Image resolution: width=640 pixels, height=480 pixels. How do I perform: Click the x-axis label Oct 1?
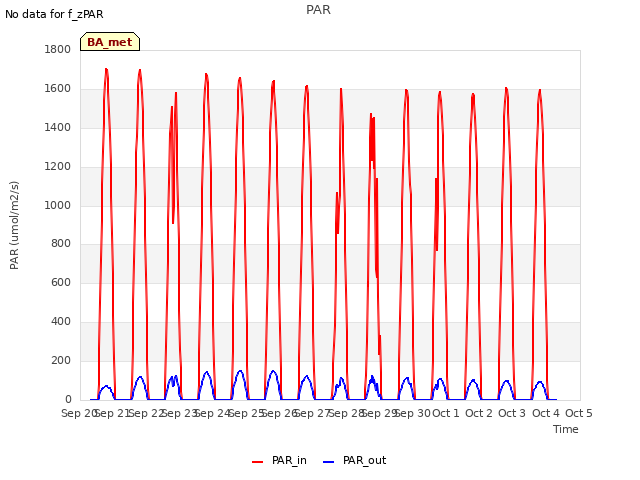tap(446, 413)
